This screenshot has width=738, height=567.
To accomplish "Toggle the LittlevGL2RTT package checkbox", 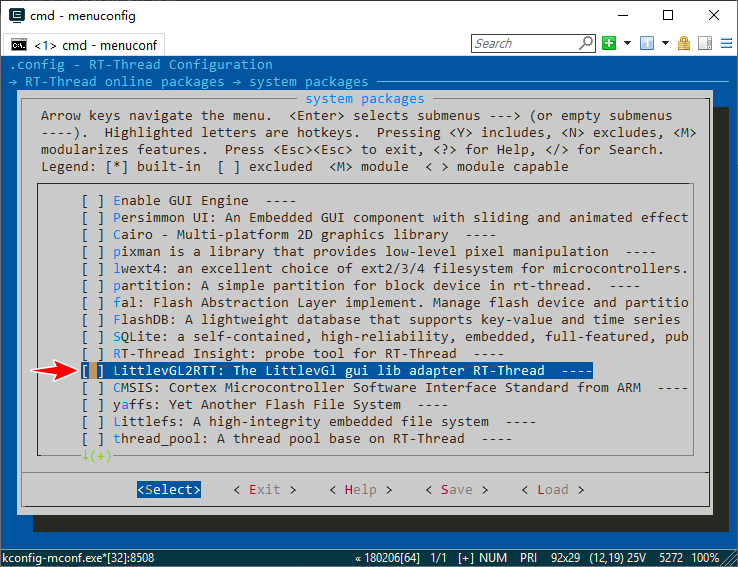I will tap(92, 370).
